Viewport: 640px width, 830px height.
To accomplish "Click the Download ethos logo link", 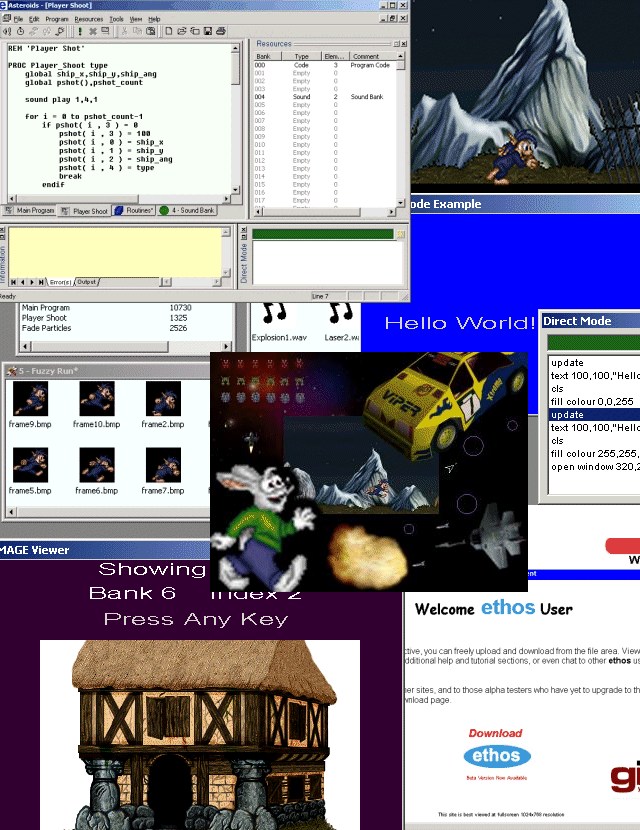I will [x=497, y=755].
